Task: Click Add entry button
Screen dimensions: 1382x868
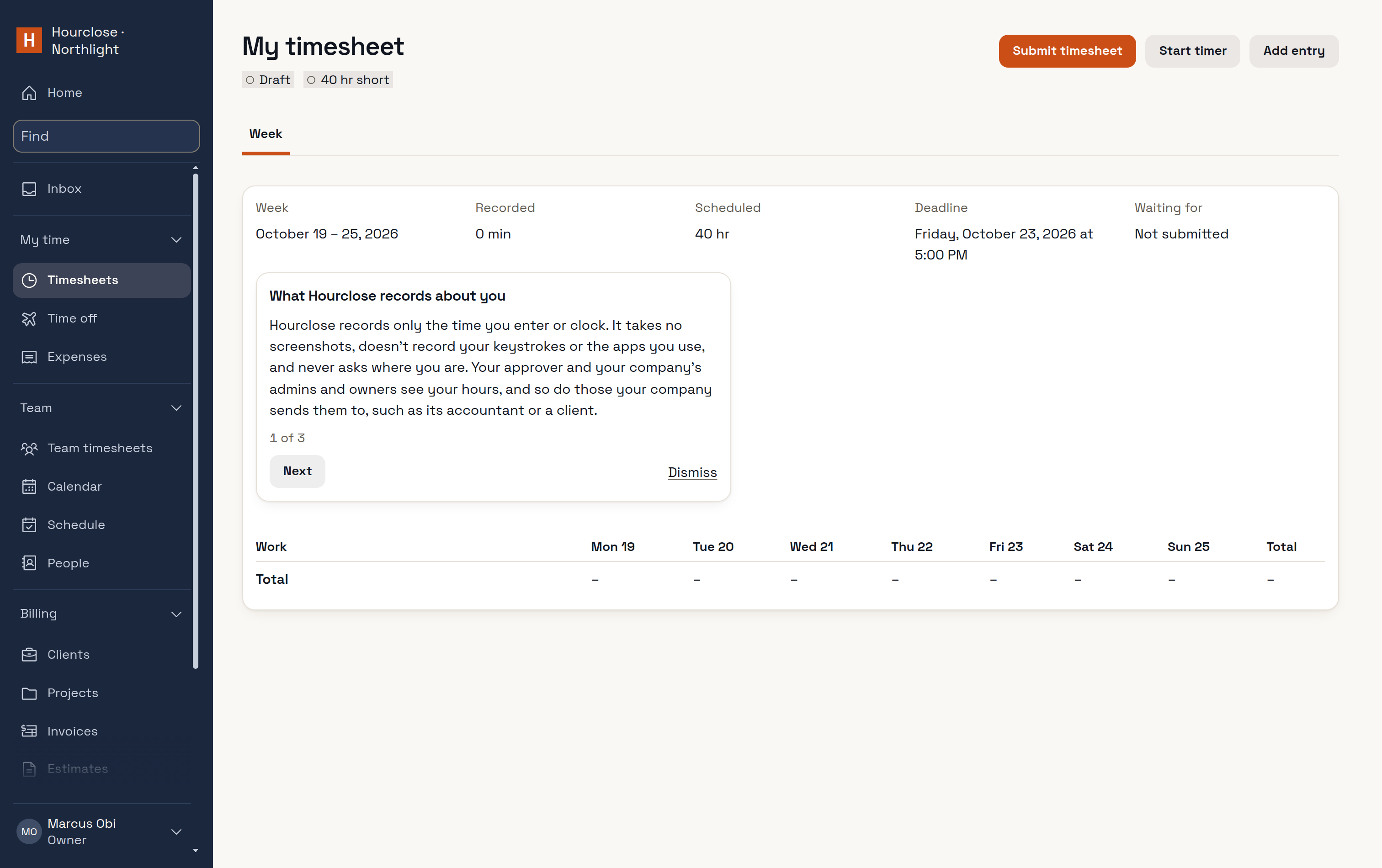Action: point(1294,51)
